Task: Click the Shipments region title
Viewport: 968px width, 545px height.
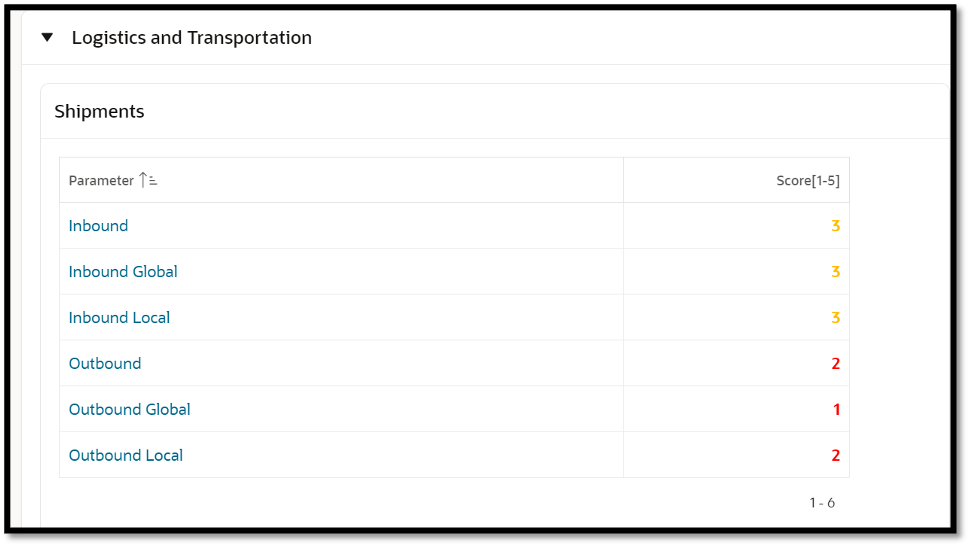Action: tap(99, 112)
